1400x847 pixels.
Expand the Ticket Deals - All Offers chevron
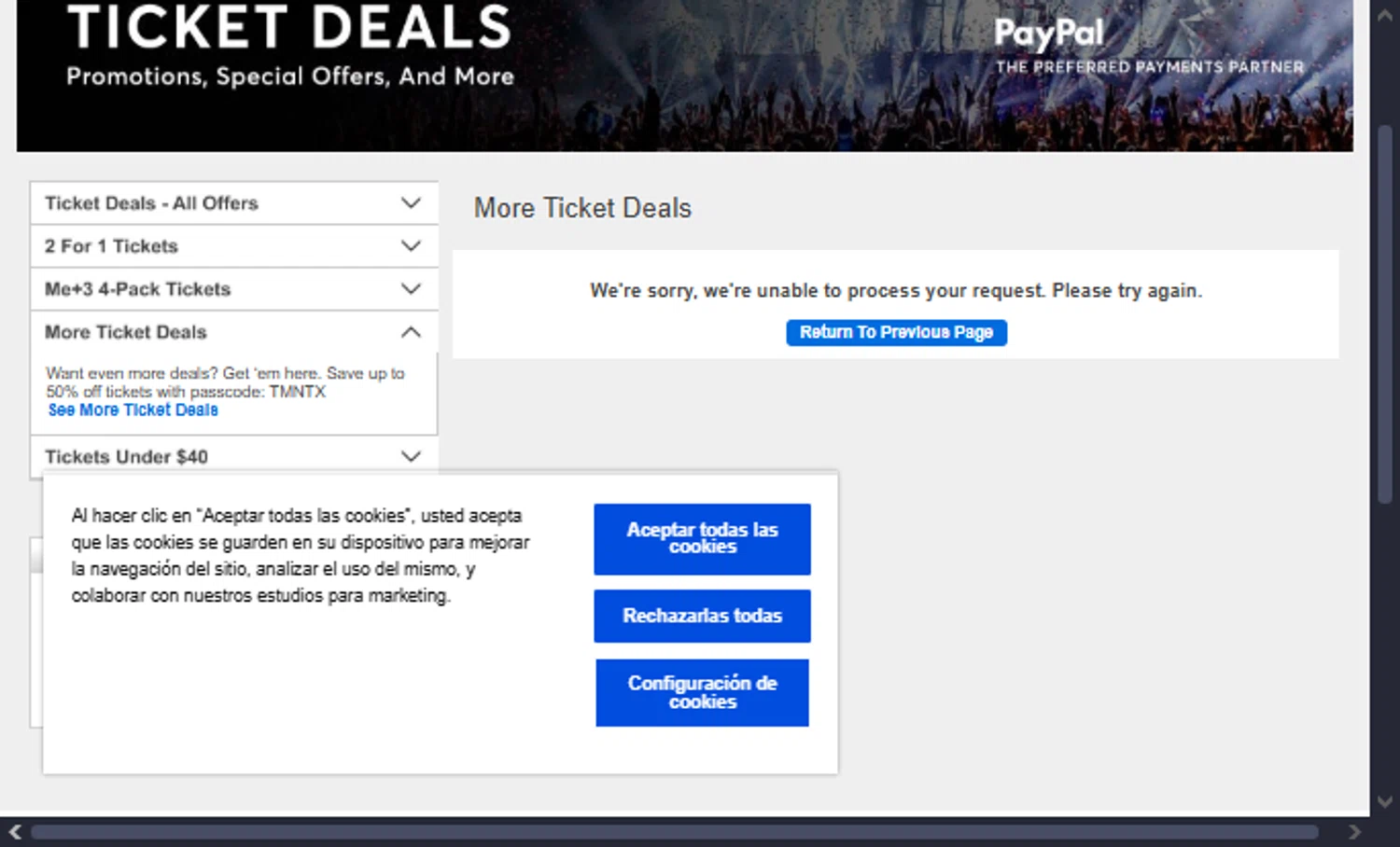coord(411,203)
